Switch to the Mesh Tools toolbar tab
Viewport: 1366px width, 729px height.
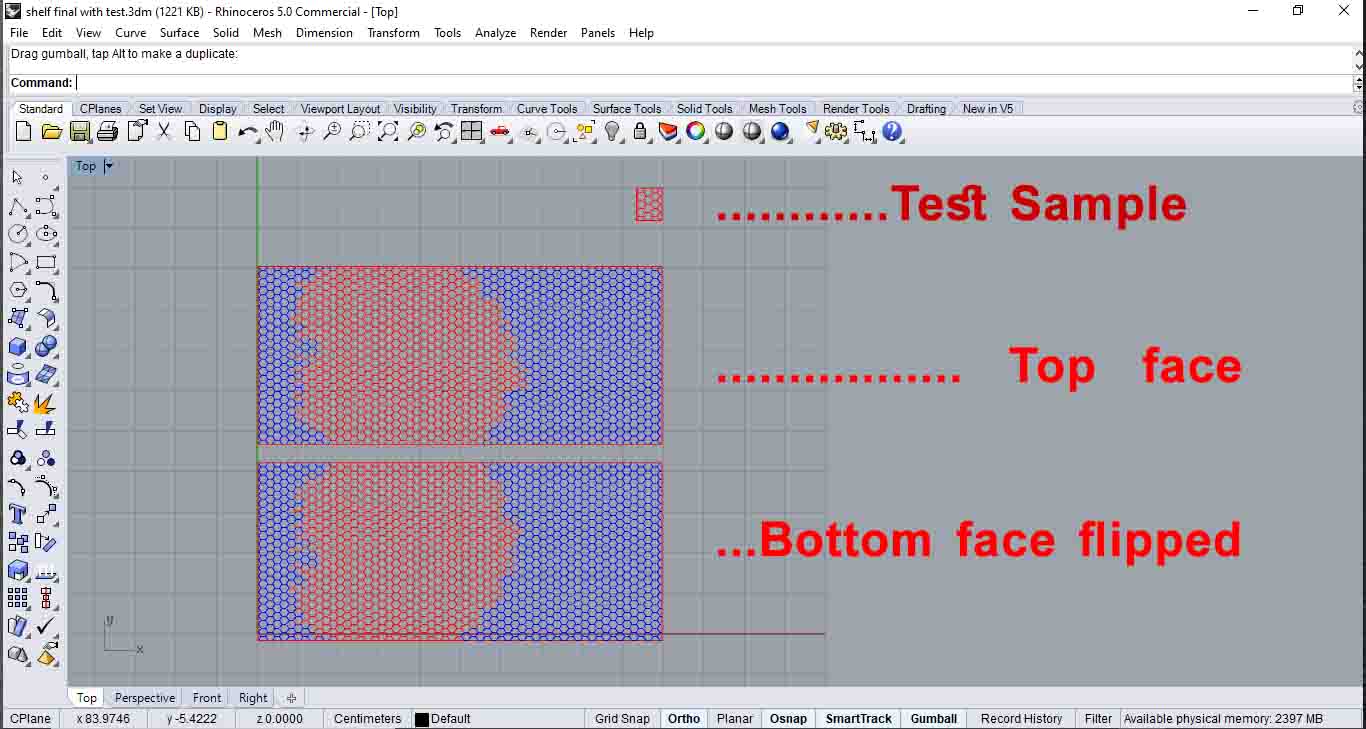point(777,108)
